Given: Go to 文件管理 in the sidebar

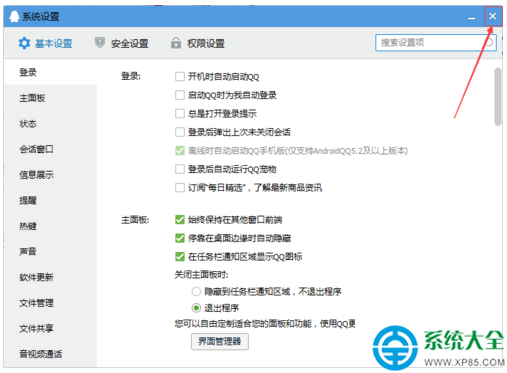Looking at the screenshot, I should [x=36, y=303].
